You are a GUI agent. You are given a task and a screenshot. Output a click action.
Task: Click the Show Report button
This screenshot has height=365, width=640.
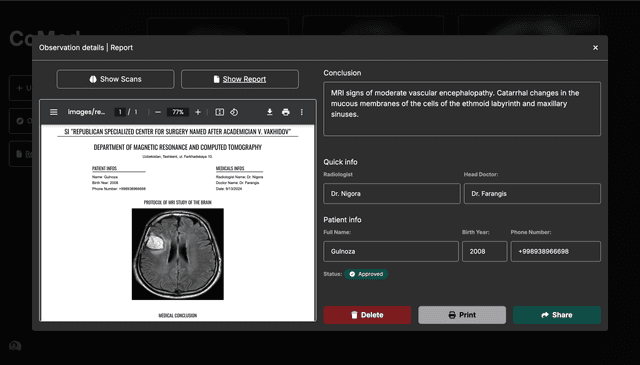(240, 79)
